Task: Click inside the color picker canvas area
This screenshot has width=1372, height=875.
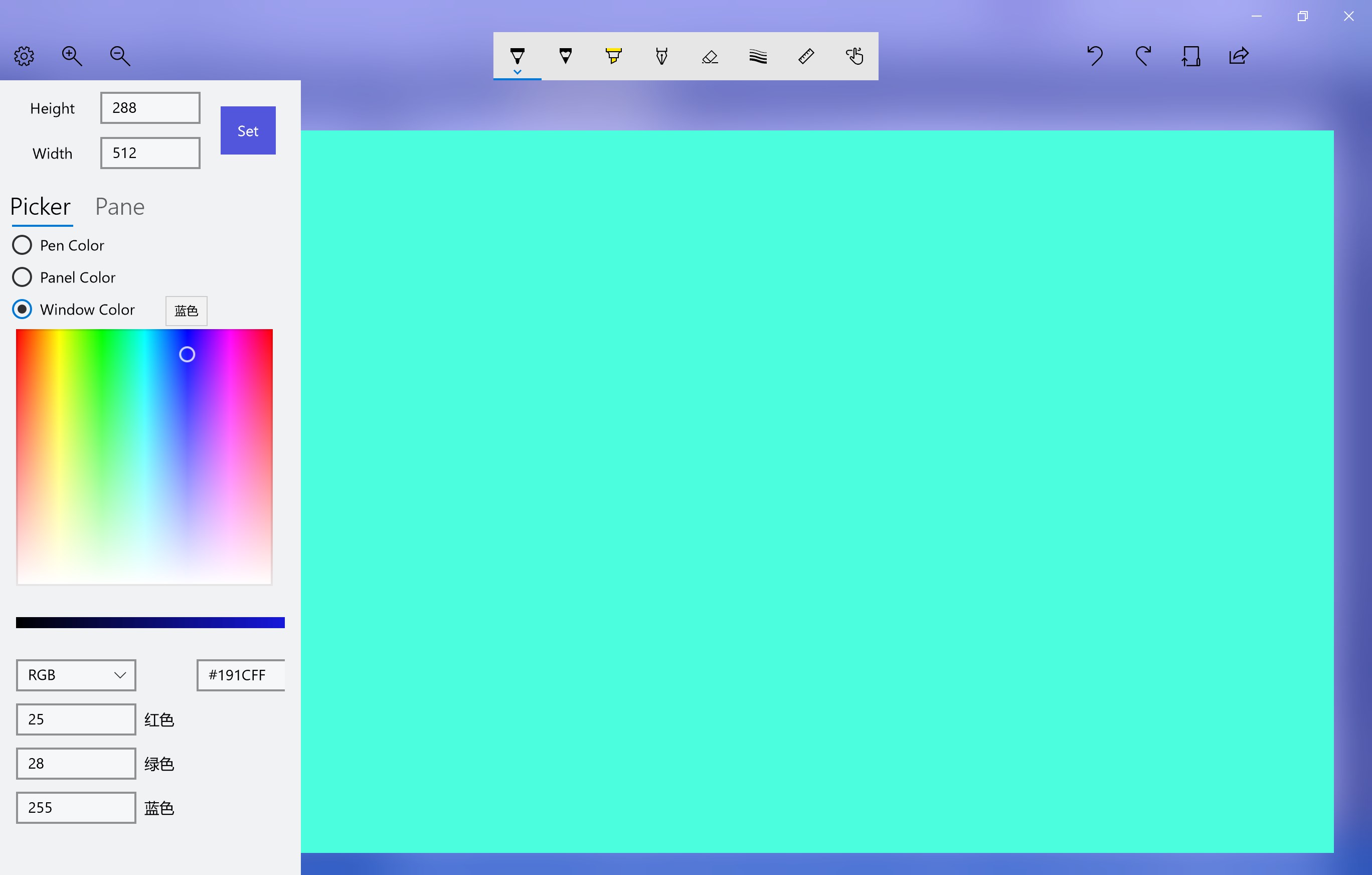Action: [x=145, y=456]
